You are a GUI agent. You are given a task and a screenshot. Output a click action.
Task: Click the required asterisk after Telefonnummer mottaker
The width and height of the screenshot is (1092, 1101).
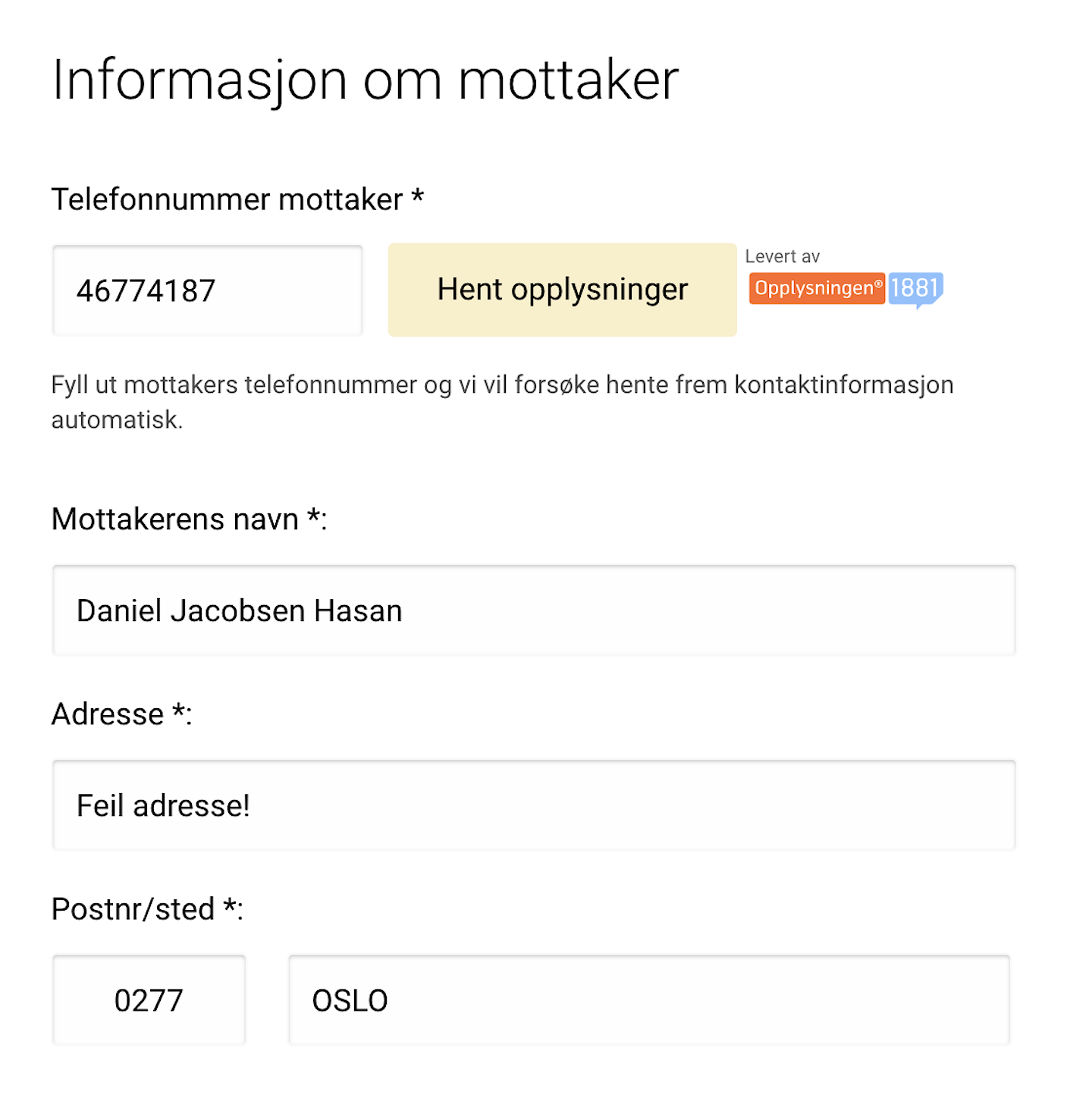pyautogui.click(x=417, y=197)
